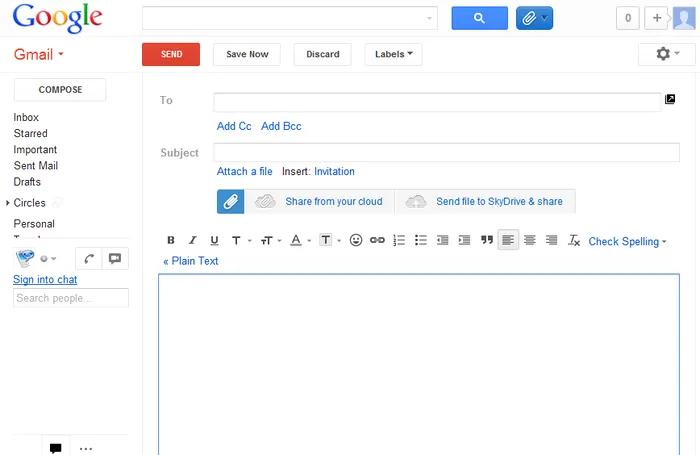Toggle bold formatting in the toolbar

[171, 241]
